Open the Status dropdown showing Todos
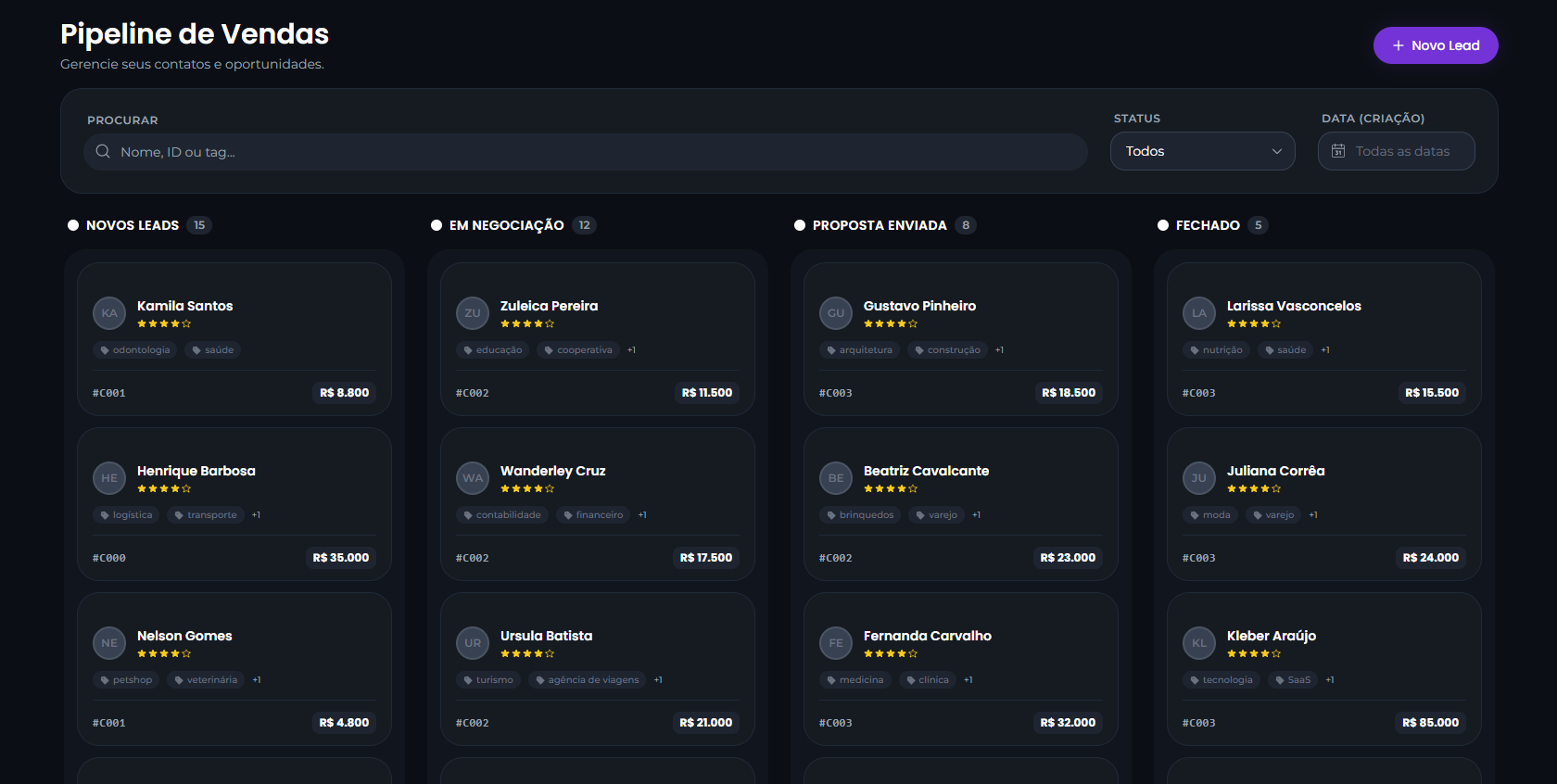Image resolution: width=1557 pixels, height=784 pixels. (x=1202, y=151)
